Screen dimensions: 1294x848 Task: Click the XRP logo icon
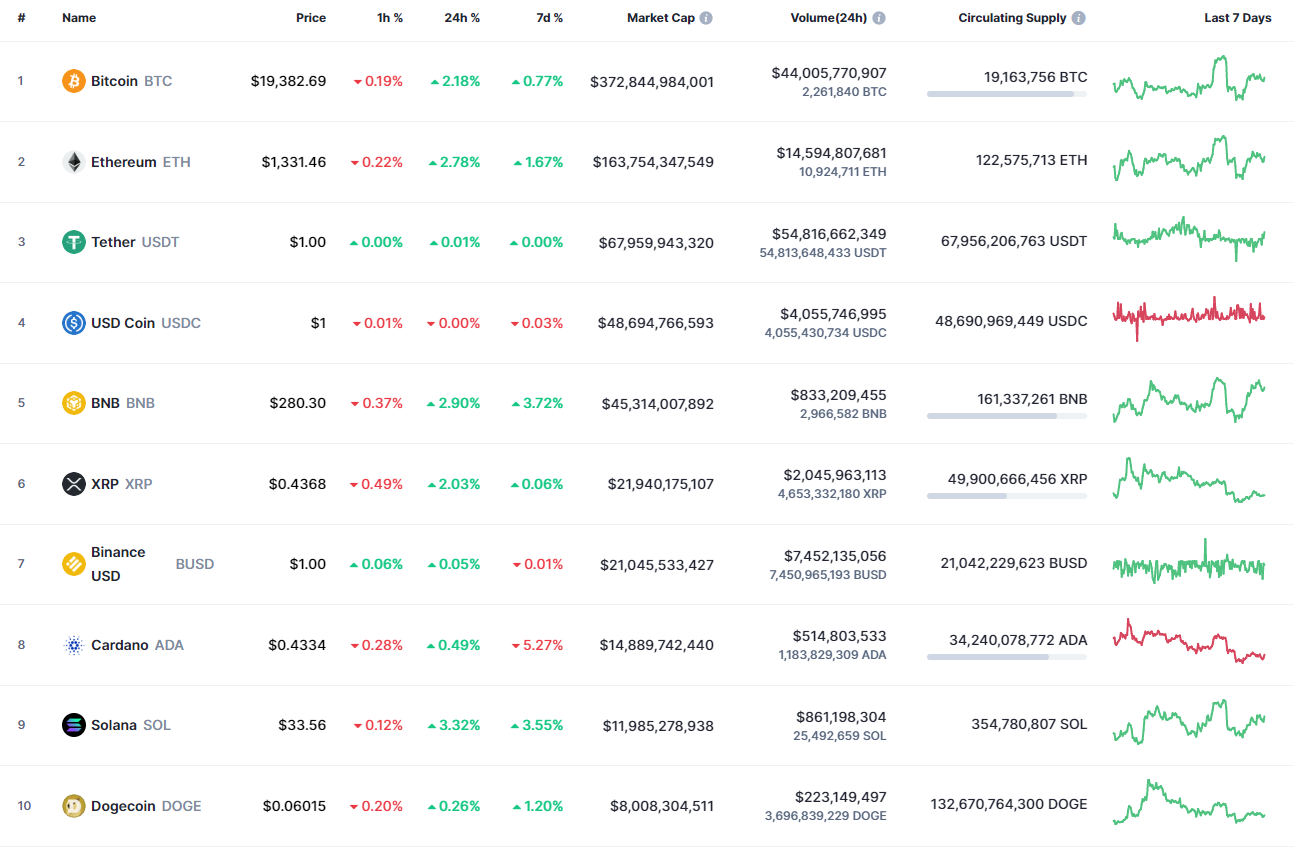pos(73,483)
